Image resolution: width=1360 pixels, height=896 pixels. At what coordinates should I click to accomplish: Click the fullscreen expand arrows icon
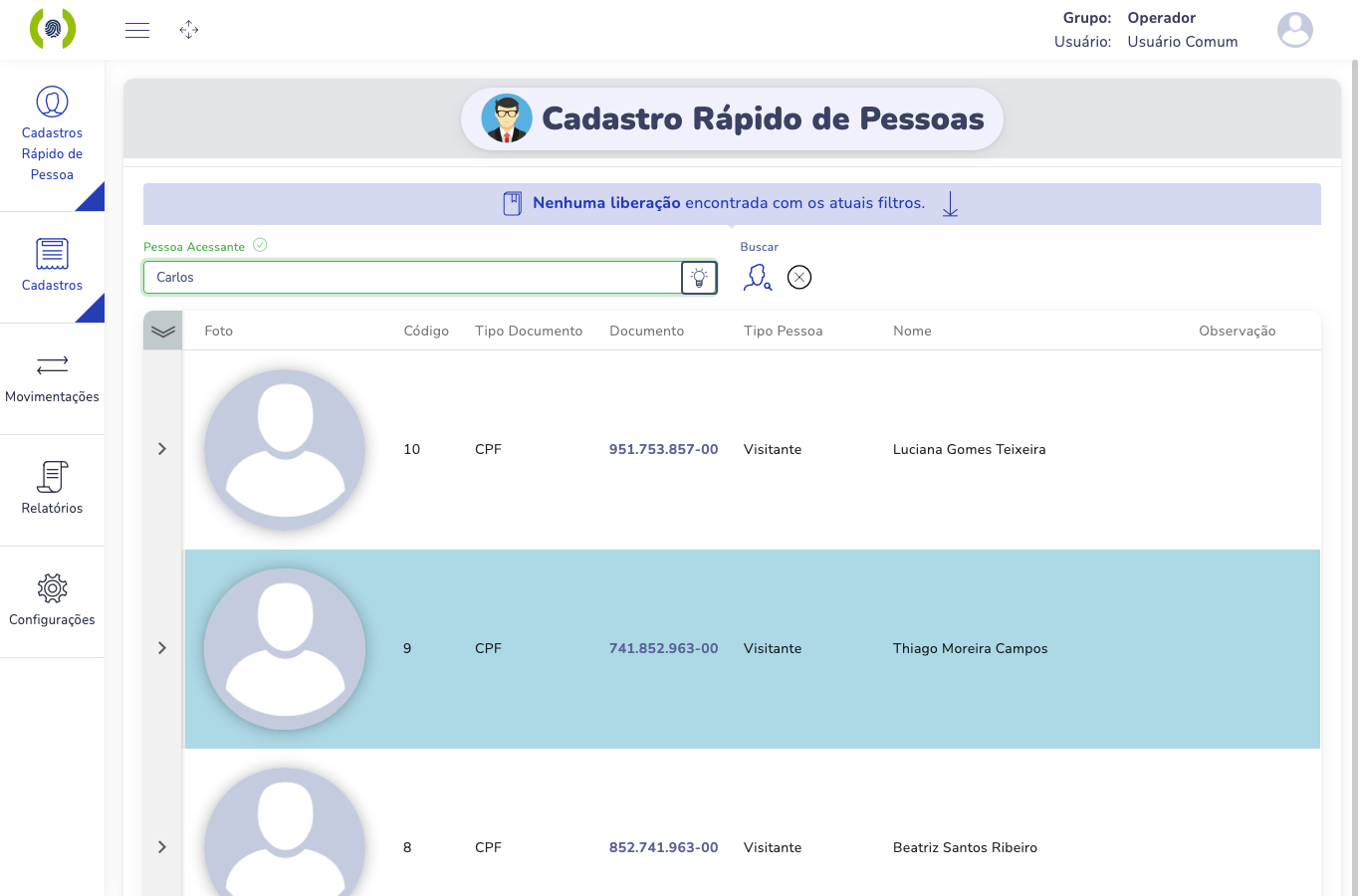click(189, 30)
